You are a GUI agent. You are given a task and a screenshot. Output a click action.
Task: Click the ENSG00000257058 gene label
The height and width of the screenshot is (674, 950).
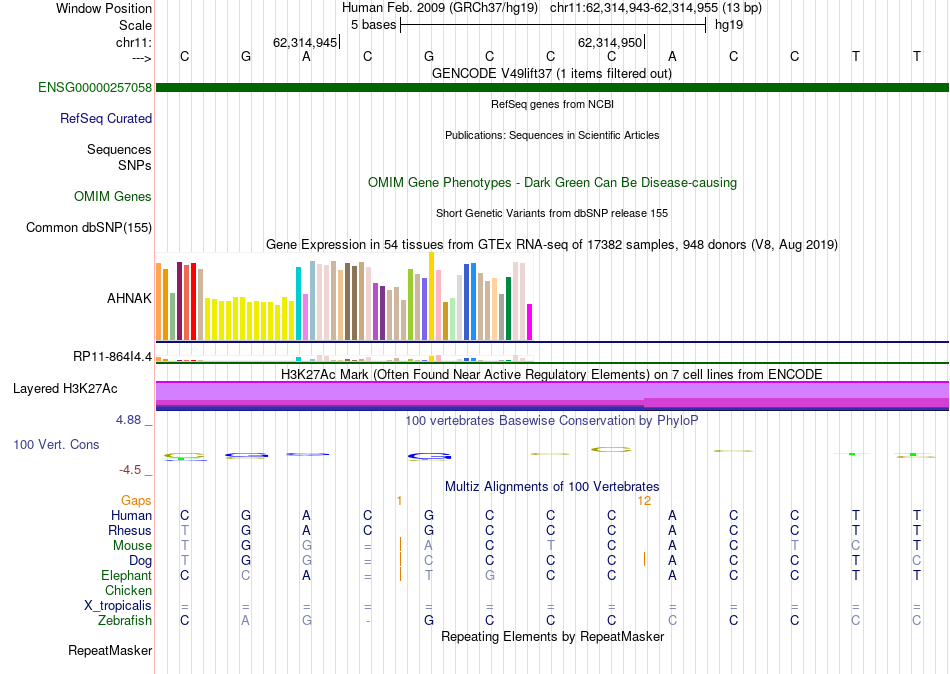coord(95,87)
